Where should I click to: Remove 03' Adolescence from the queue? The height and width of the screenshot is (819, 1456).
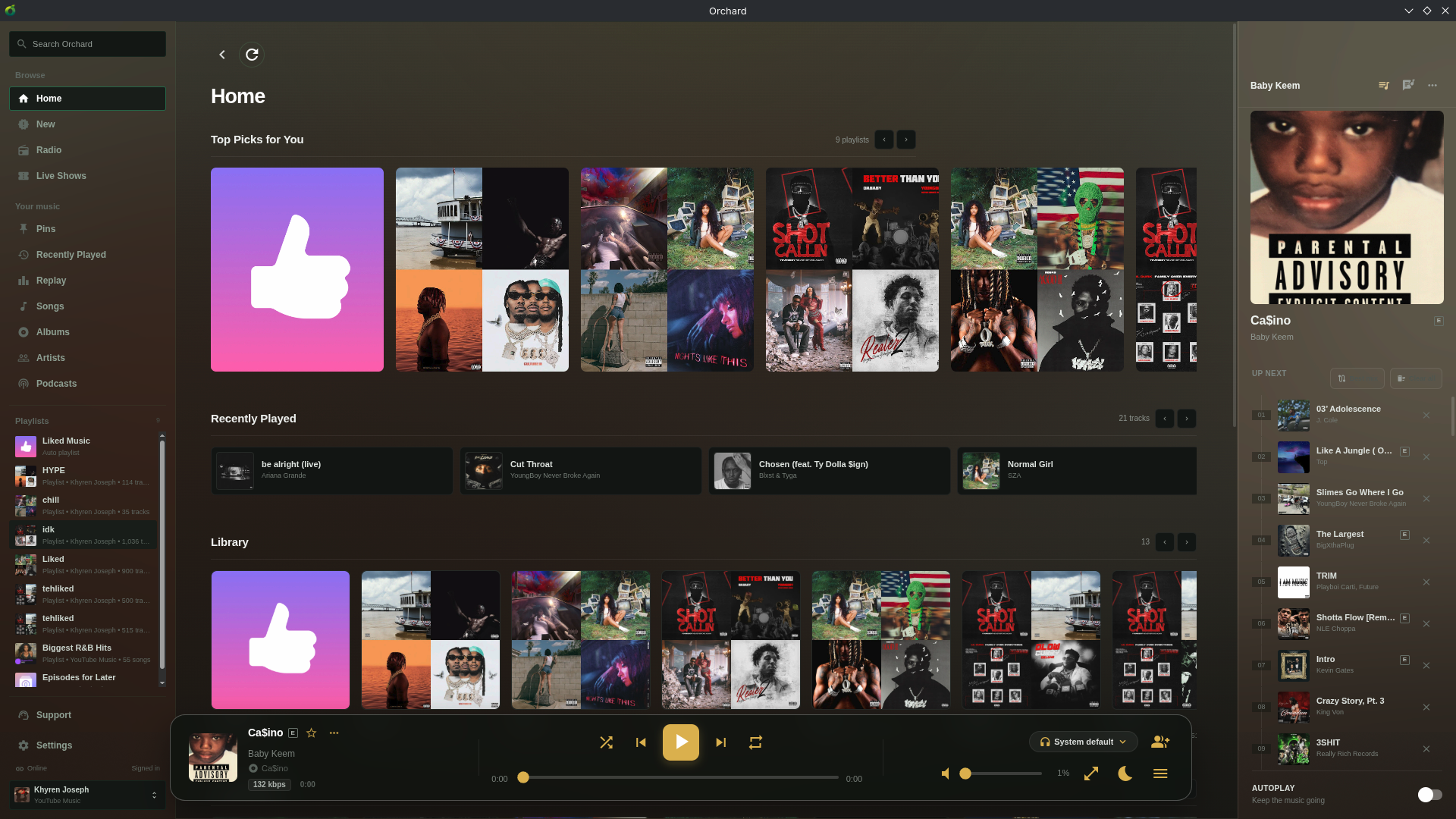[1426, 416]
